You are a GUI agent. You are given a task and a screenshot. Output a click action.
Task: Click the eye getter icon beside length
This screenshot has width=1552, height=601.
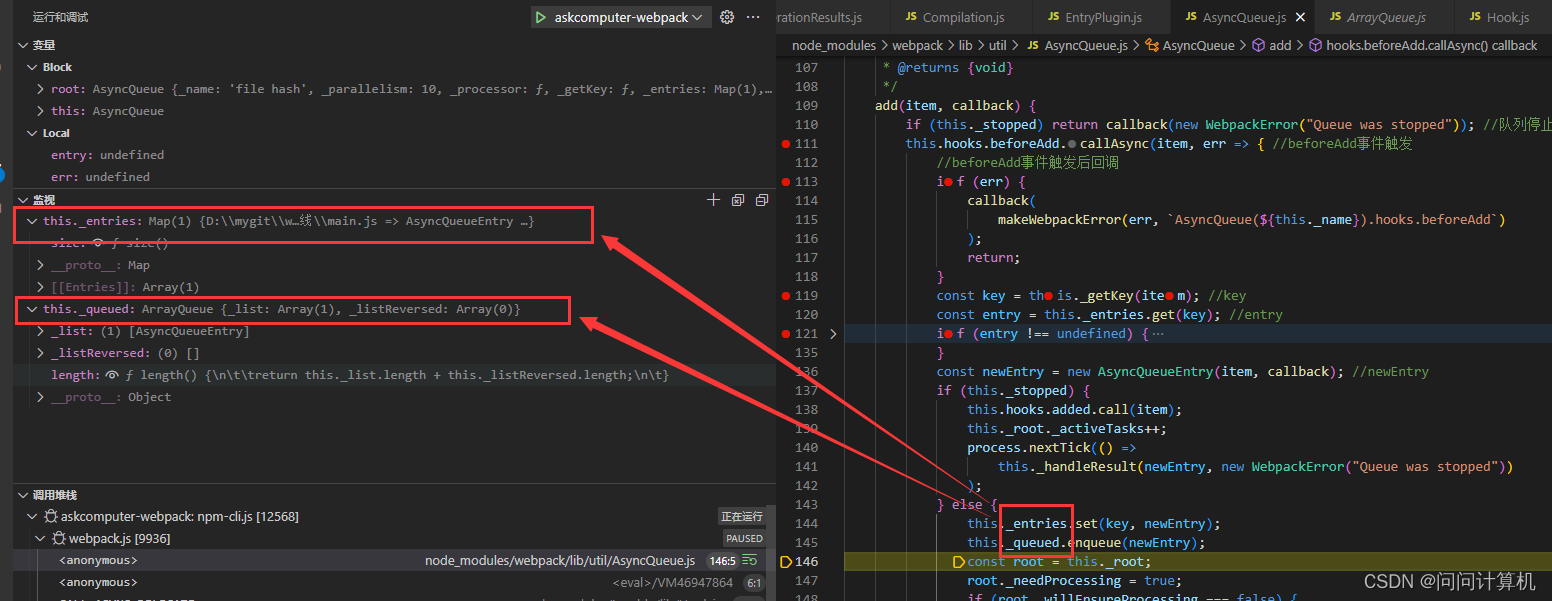pyautogui.click(x=113, y=375)
